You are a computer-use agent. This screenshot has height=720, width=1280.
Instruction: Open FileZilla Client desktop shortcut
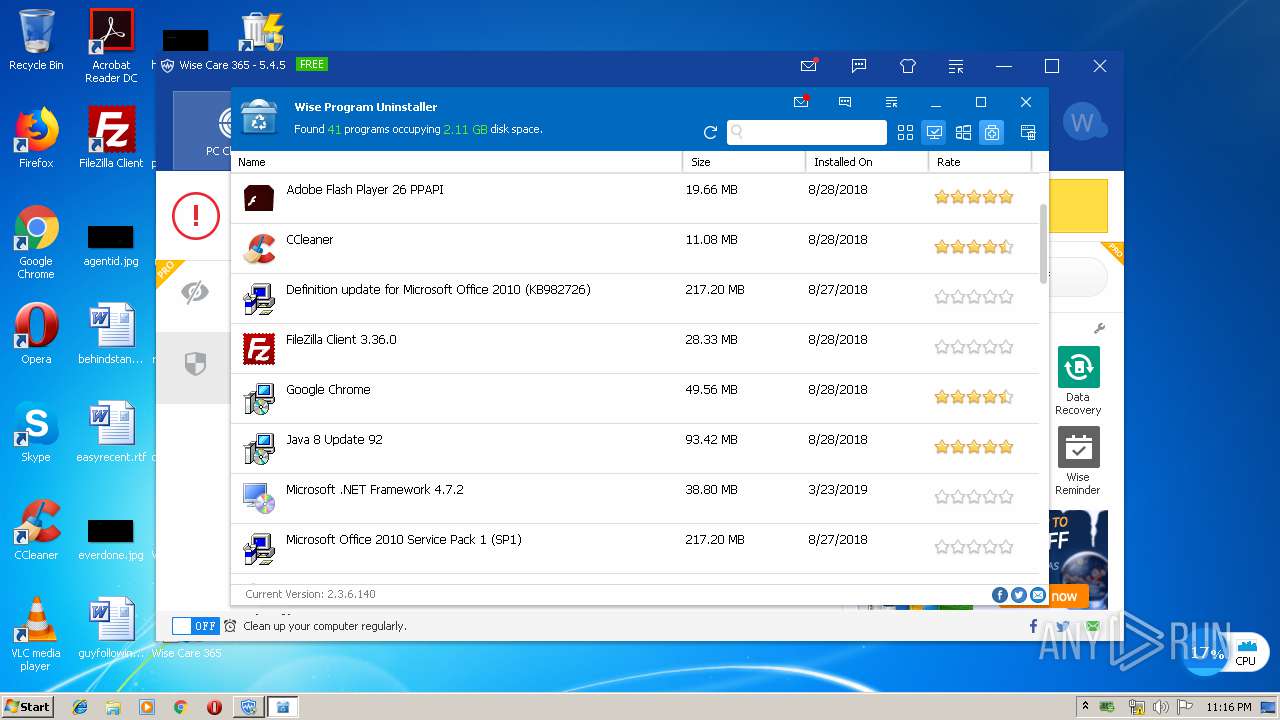111,138
